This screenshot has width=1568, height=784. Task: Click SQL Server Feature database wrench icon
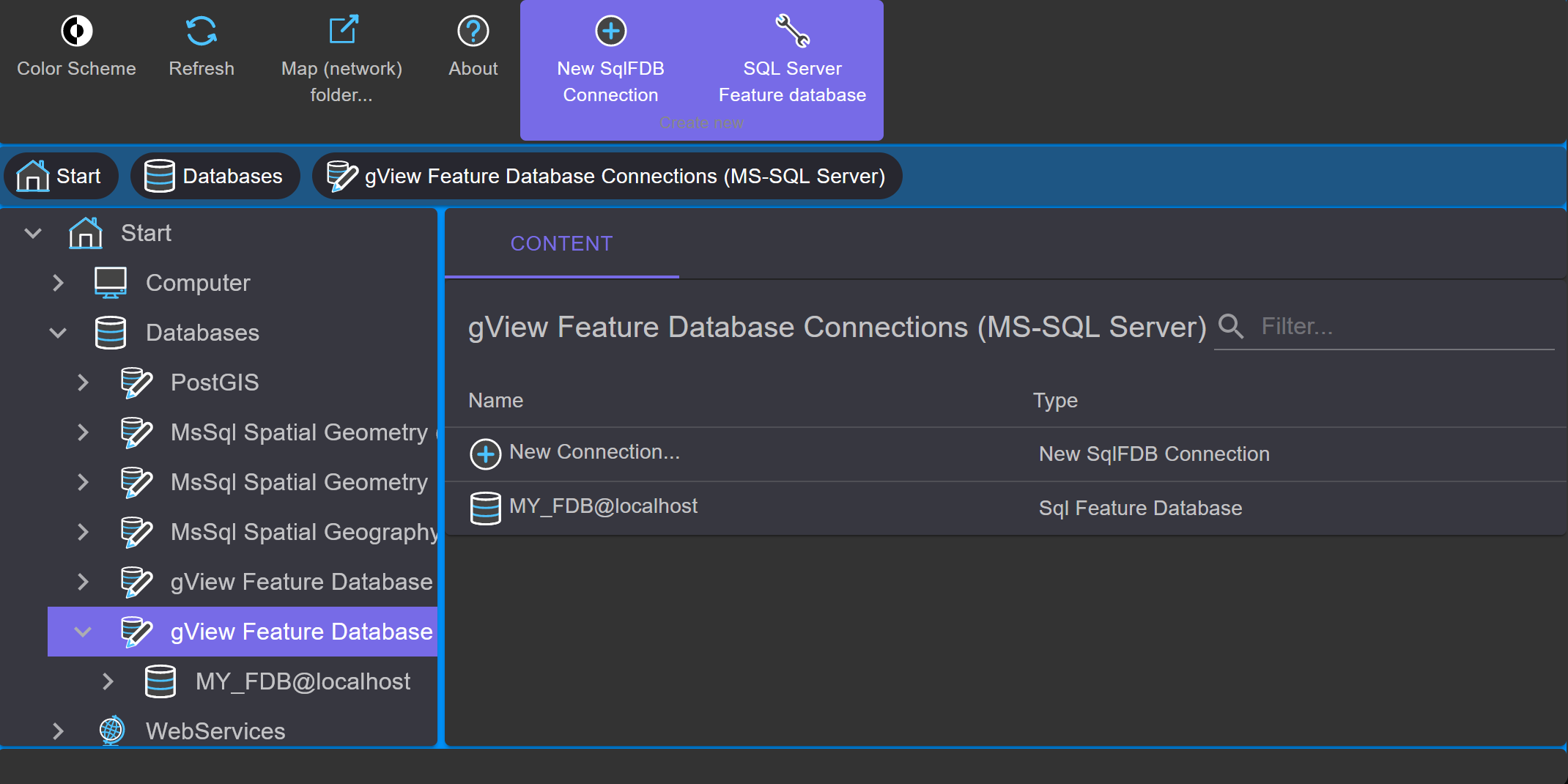click(792, 31)
